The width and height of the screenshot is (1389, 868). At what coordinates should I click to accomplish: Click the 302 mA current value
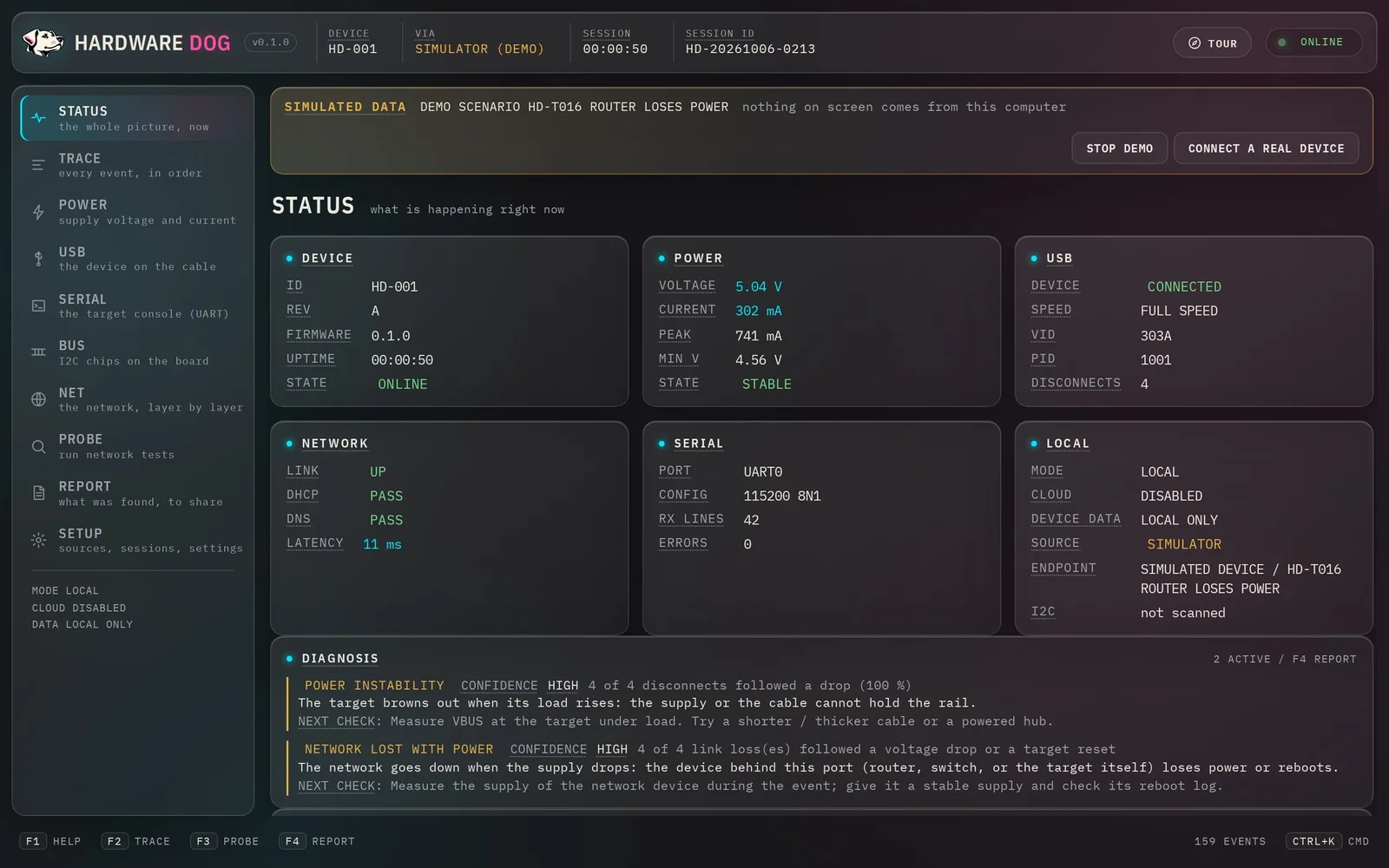759,311
